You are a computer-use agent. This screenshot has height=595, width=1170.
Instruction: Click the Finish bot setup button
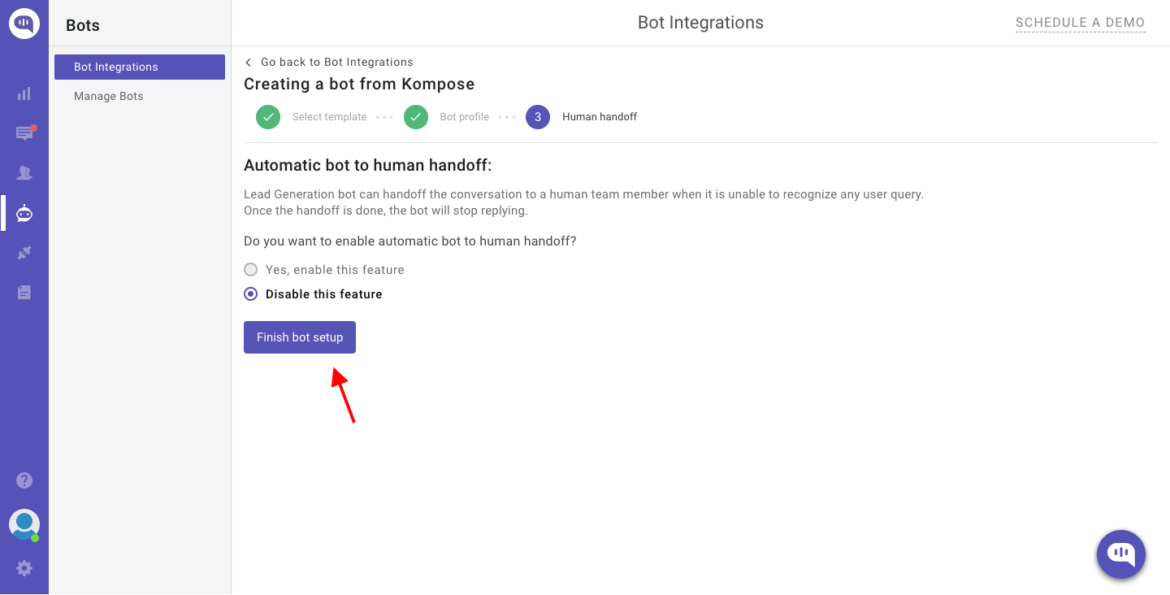coord(299,337)
